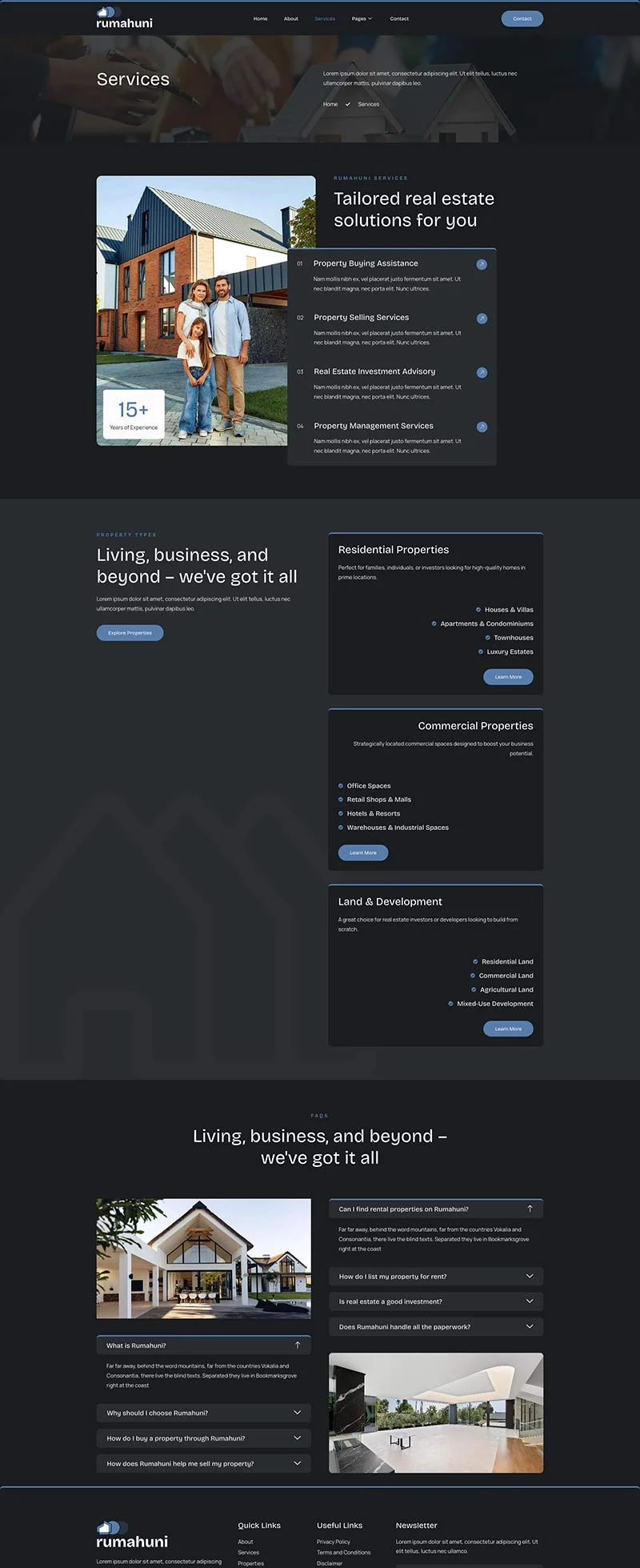Click the rumahuni logo in the footer
Screen dimensions: 640x1568
tap(132, 1535)
